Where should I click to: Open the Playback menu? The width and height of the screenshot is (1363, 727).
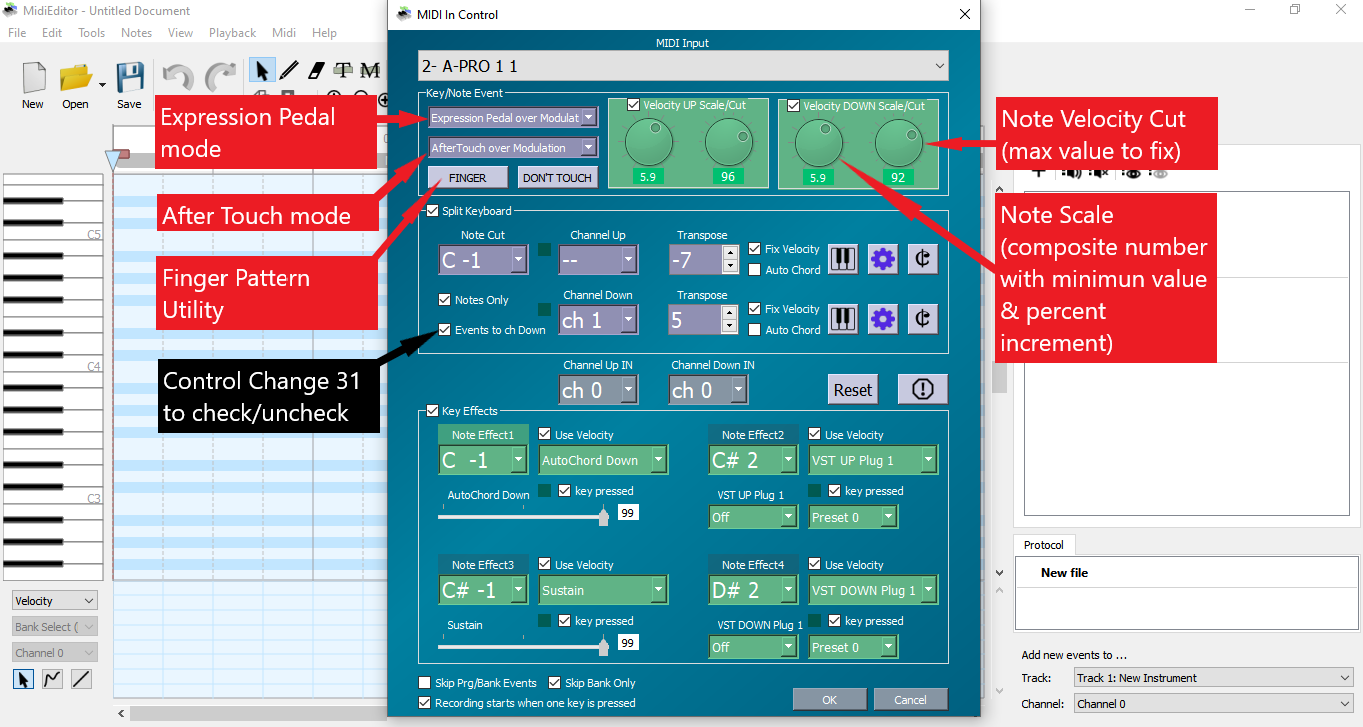pos(233,33)
